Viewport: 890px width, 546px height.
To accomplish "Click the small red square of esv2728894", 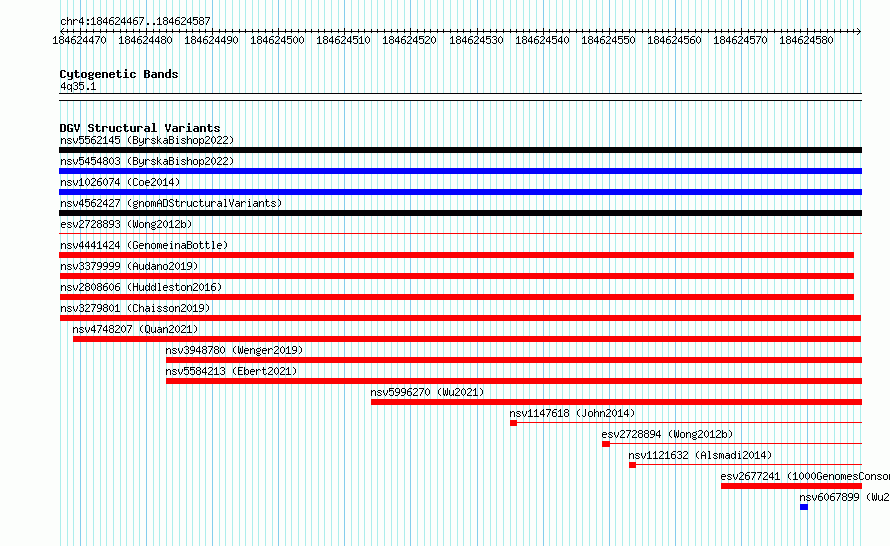I will click(x=606, y=444).
